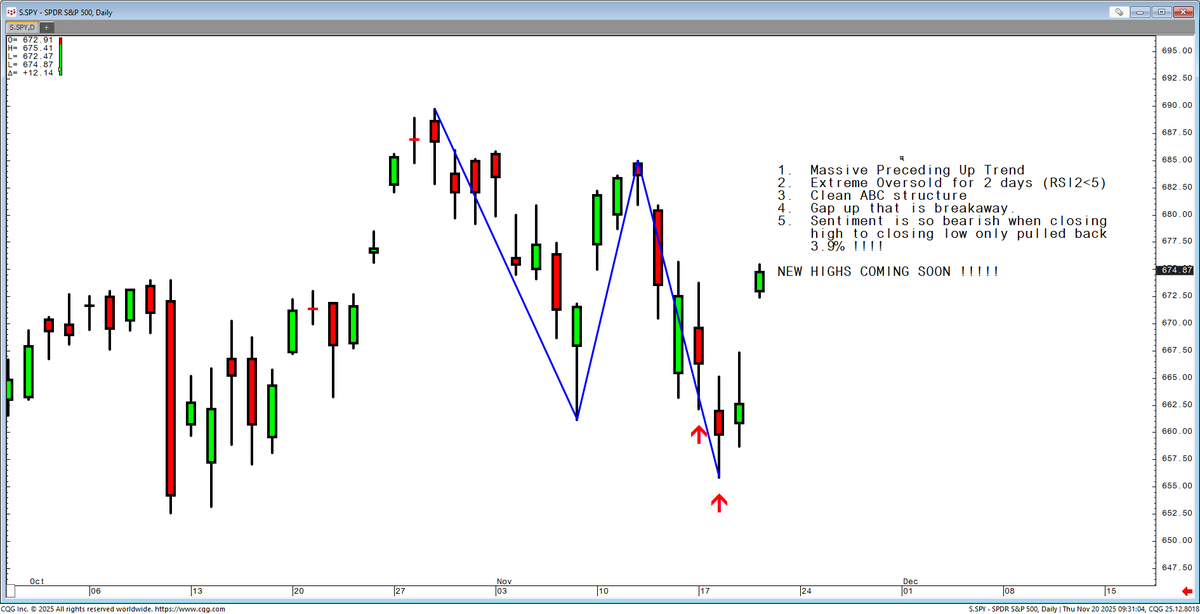Click the 13 date marker on time axis
Viewport: 1200px width, 614px height.
click(198, 591)
